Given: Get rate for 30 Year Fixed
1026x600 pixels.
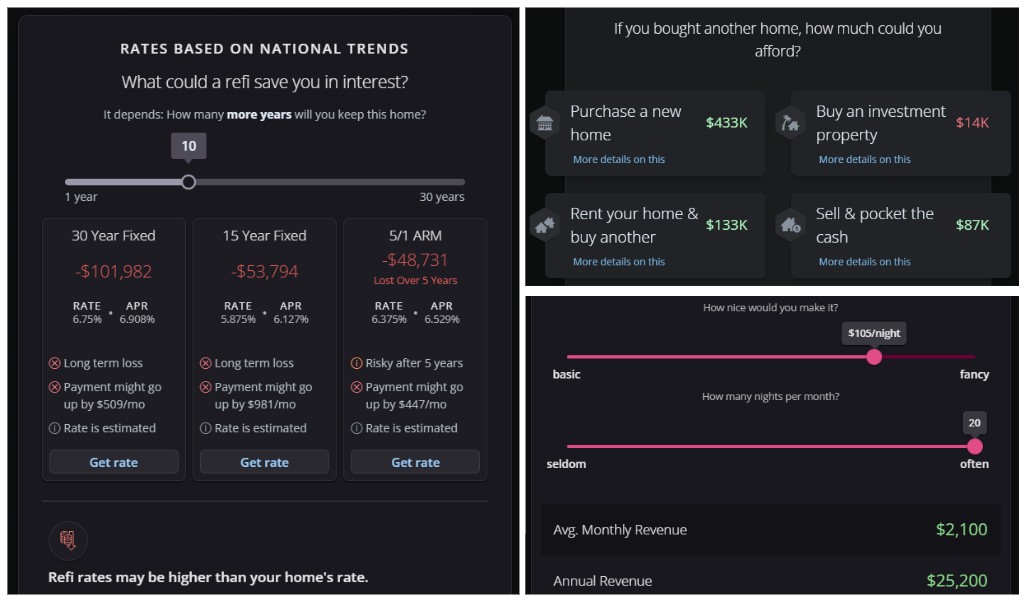Looking at the screenshot, I should pos(114,462).
